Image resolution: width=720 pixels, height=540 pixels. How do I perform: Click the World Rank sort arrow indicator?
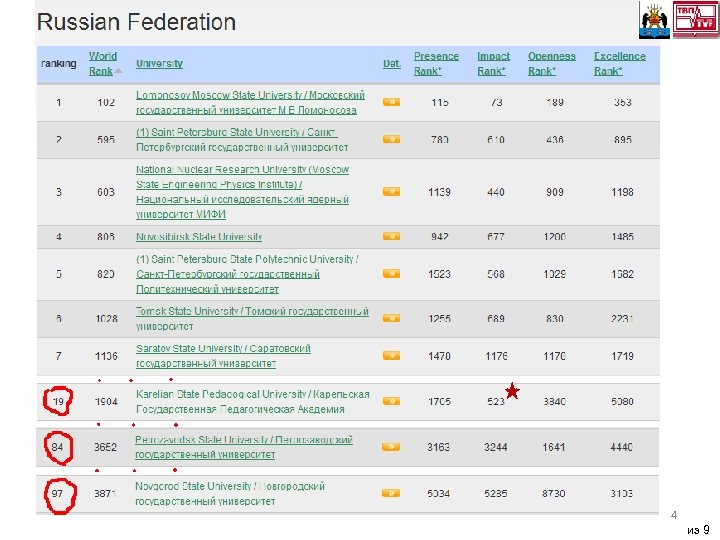[x=118, y=71]
